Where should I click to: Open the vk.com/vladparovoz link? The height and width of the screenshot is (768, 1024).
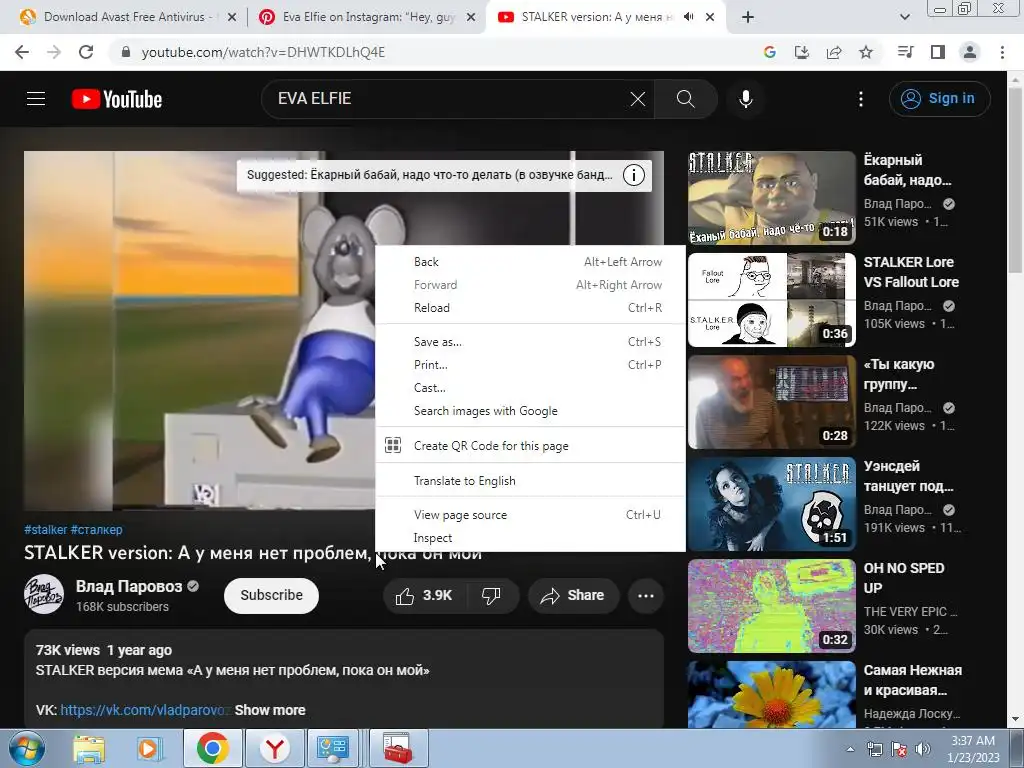(143, 710)
